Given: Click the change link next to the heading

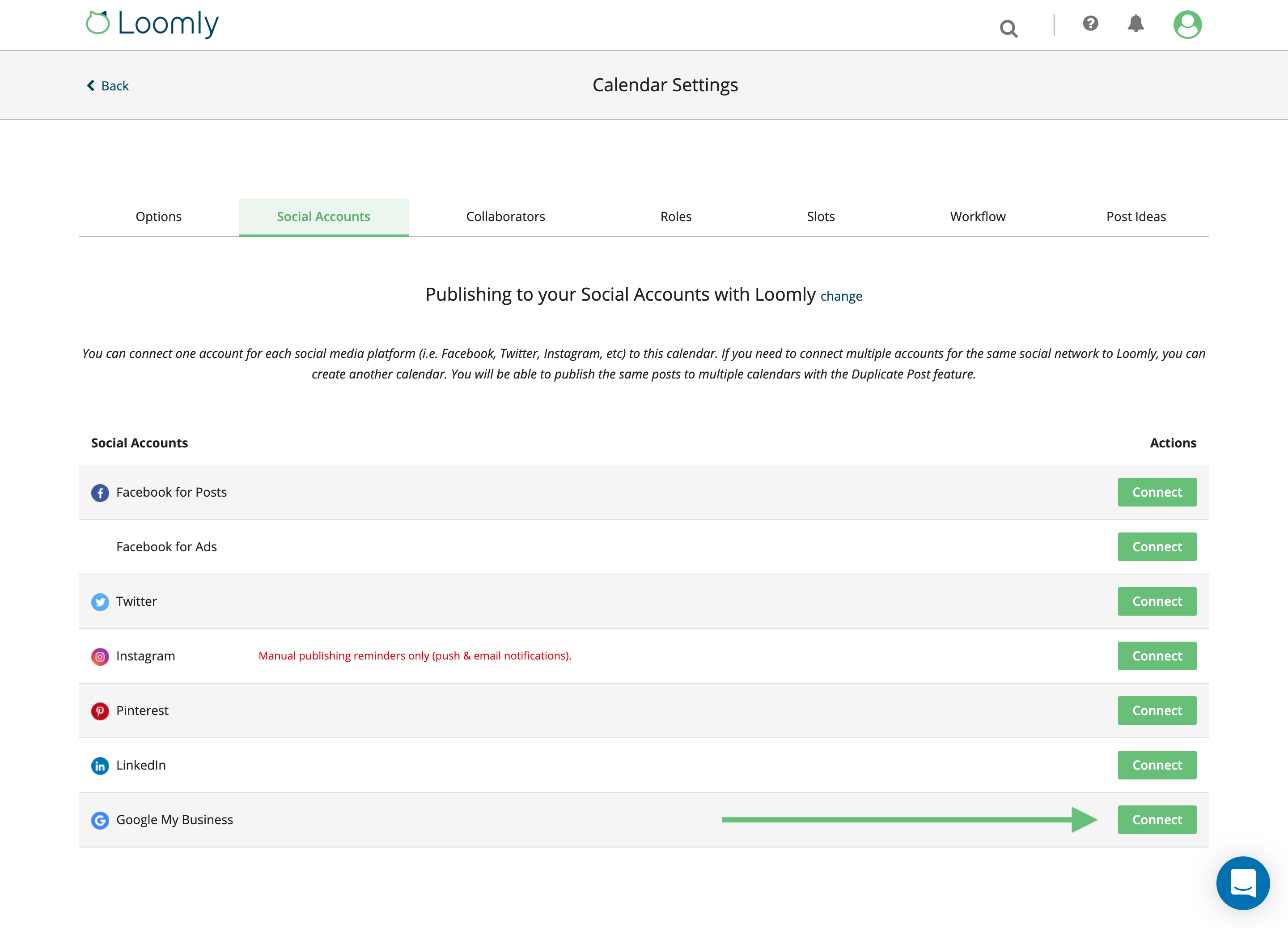Looking at the screenshot, I should pyautogui.click(x=842, y=296).
